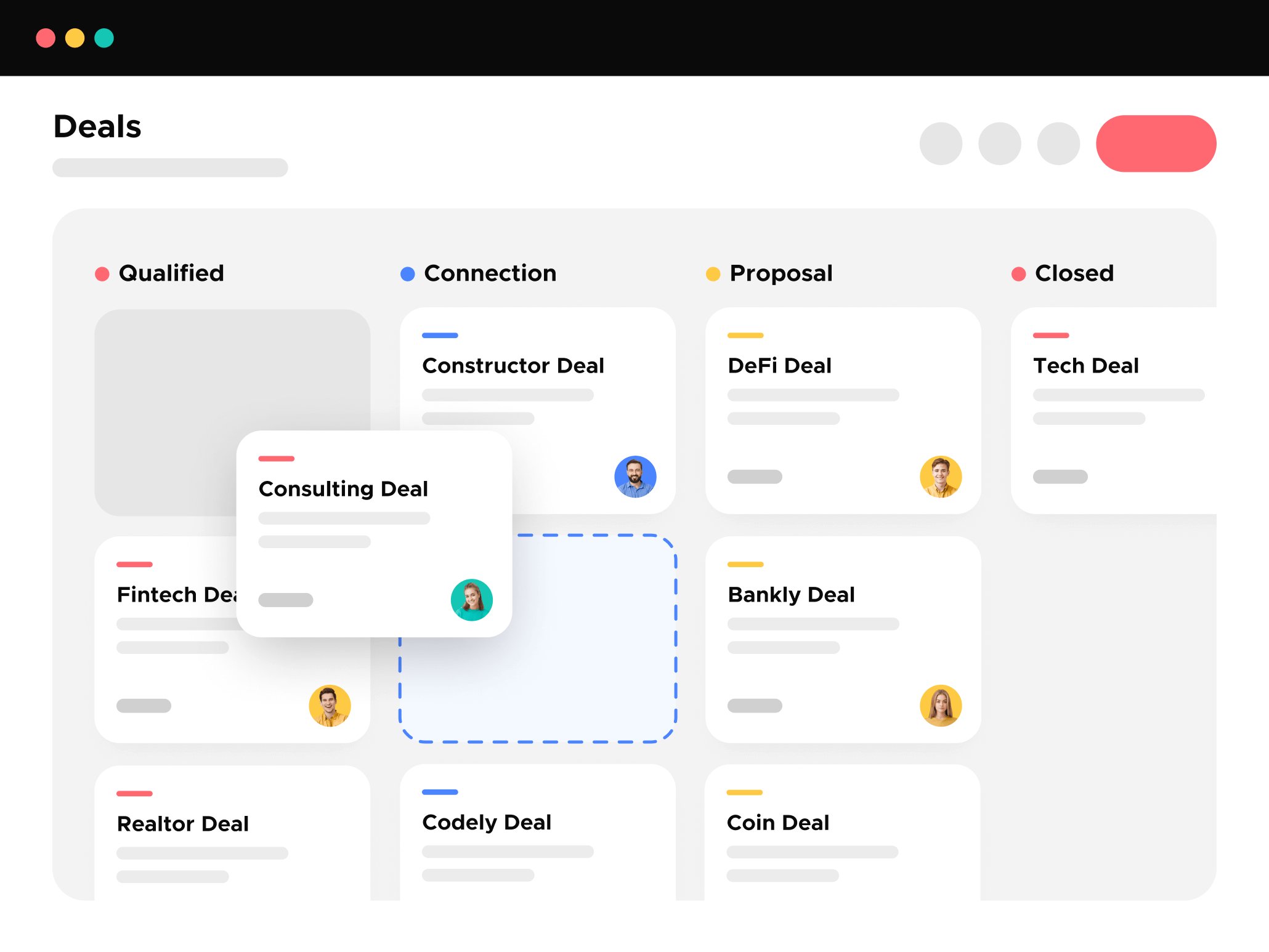Viewport: 1269px width, 952px height.
Task: Open the Coin Deal card
Action: point(778,823)
